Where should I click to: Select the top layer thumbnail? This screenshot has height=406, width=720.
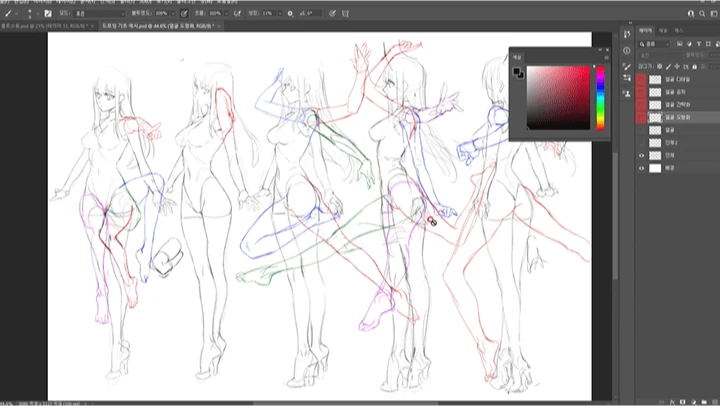pos(655,79)
